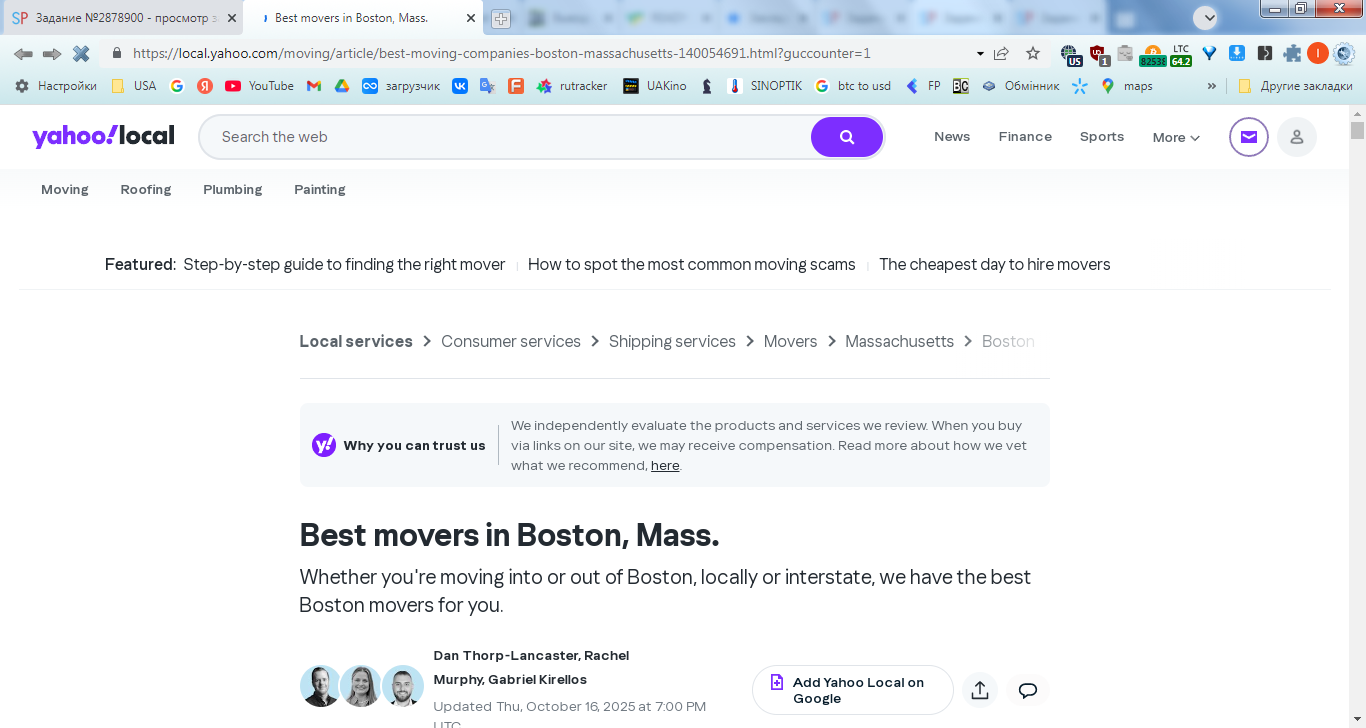Click the Massachusetts breadcrumb
The width and height of the screenshot is (1366, 728).
coord(900,342)
